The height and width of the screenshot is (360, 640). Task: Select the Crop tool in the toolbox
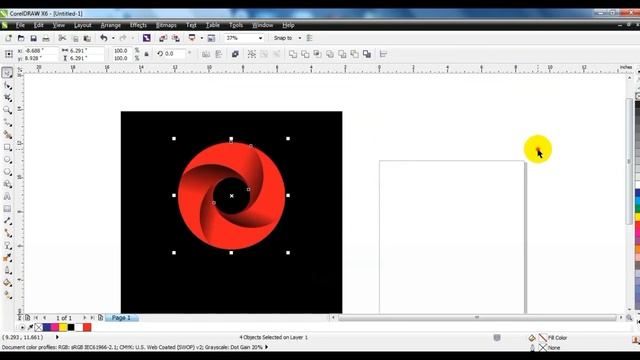[x=7, y=98]
